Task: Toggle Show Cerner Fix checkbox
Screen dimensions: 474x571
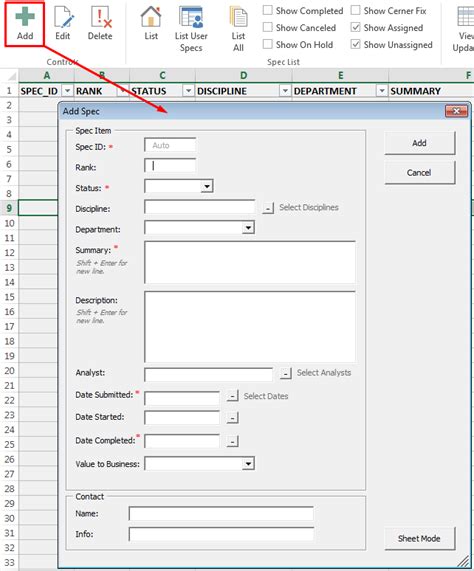Action: click(355, 10)
